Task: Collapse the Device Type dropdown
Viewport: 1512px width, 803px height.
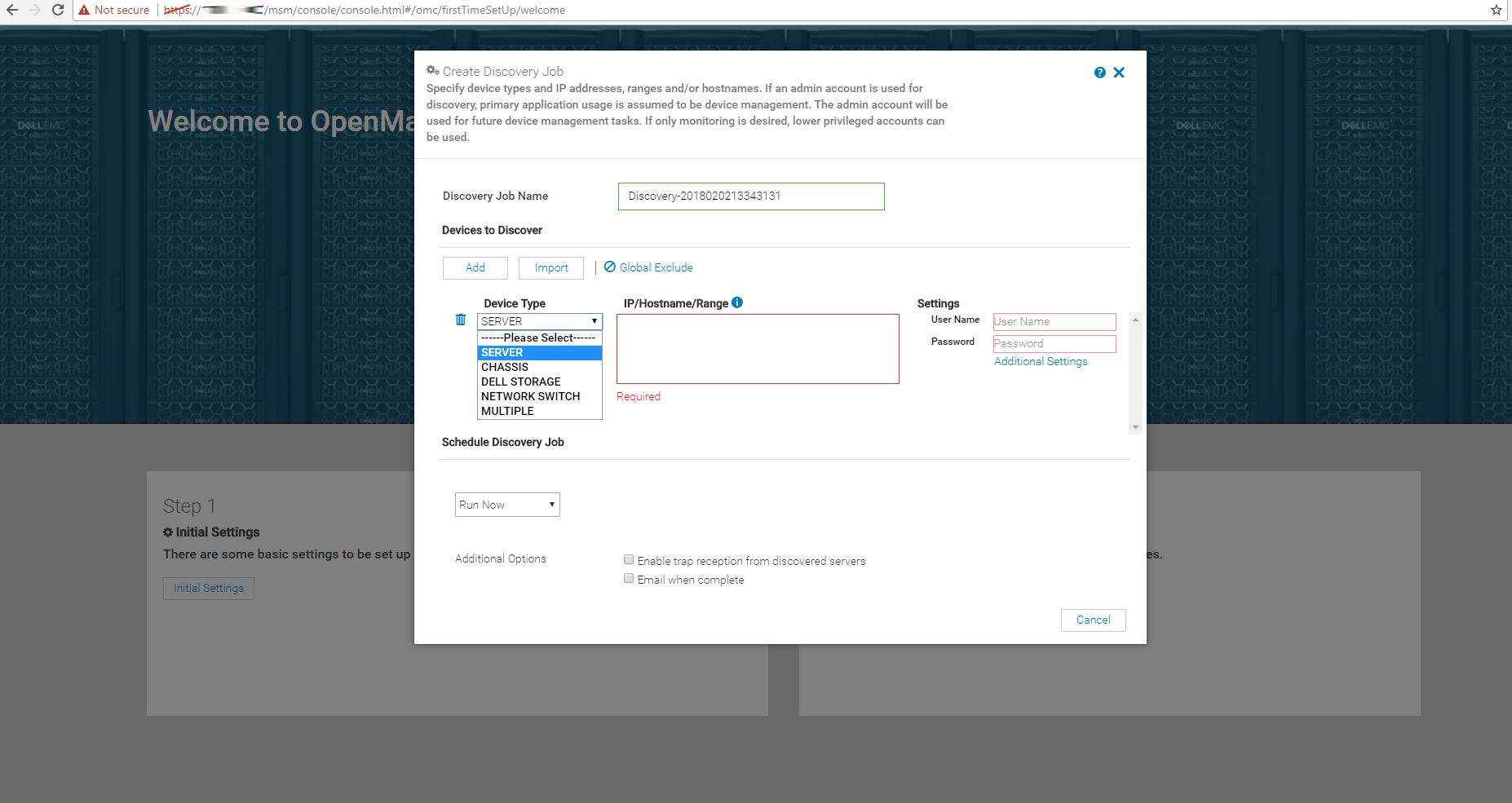Action: pos(539,321)
